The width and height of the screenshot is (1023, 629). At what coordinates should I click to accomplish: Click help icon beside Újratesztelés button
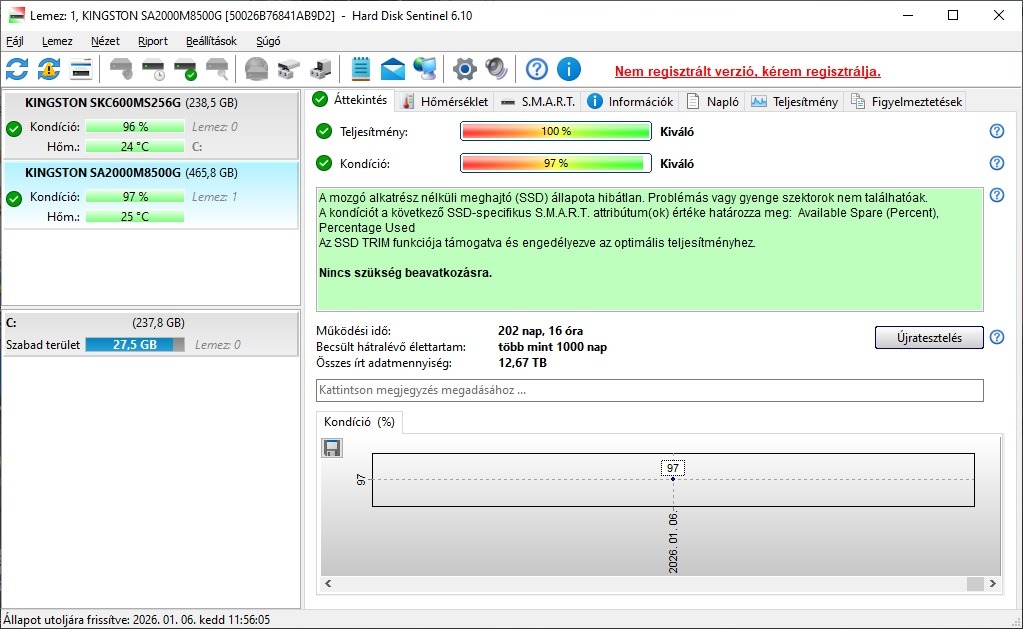[997, 337]
